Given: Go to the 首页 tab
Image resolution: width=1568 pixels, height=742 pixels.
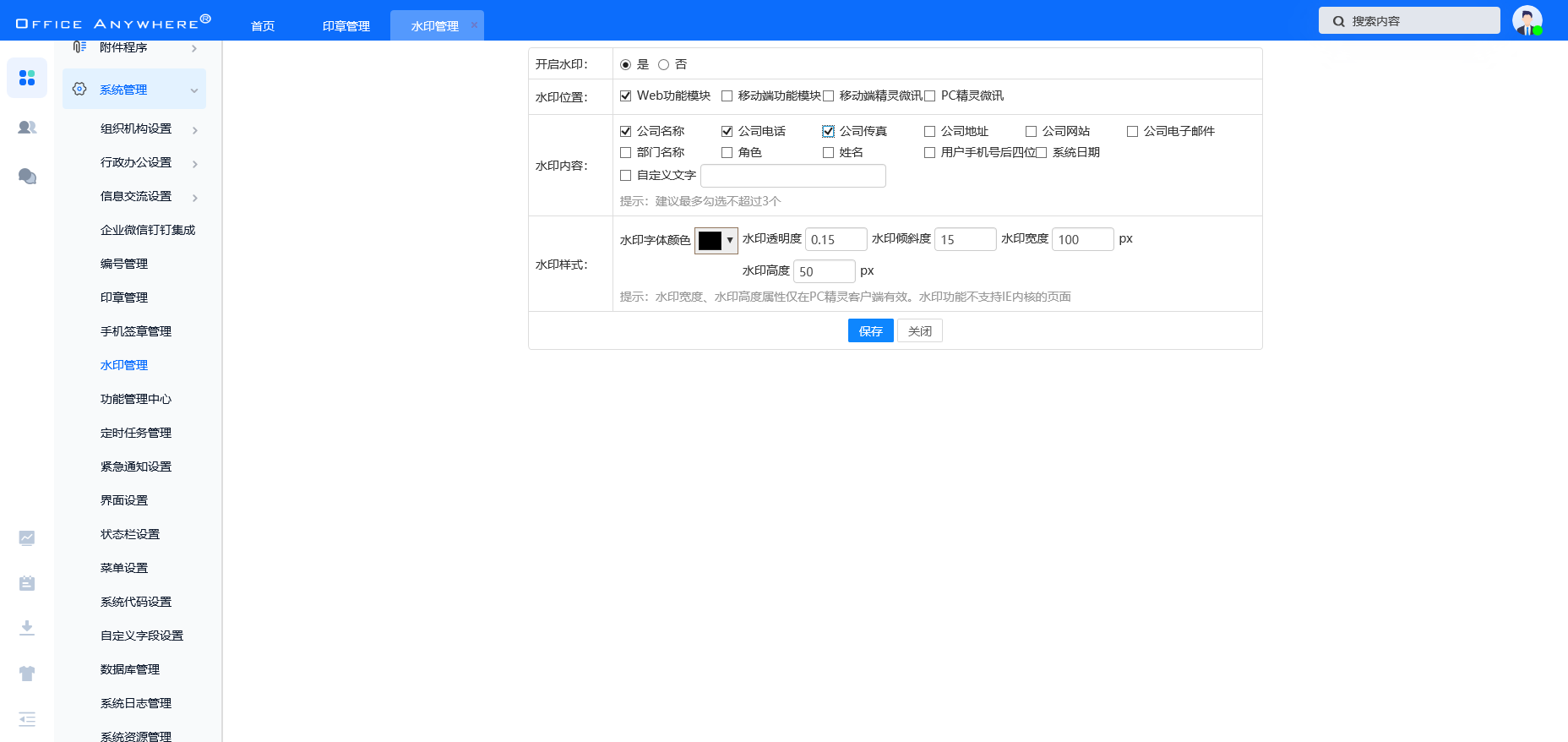Looking at the screenshot, I should (x=263, y=26).
